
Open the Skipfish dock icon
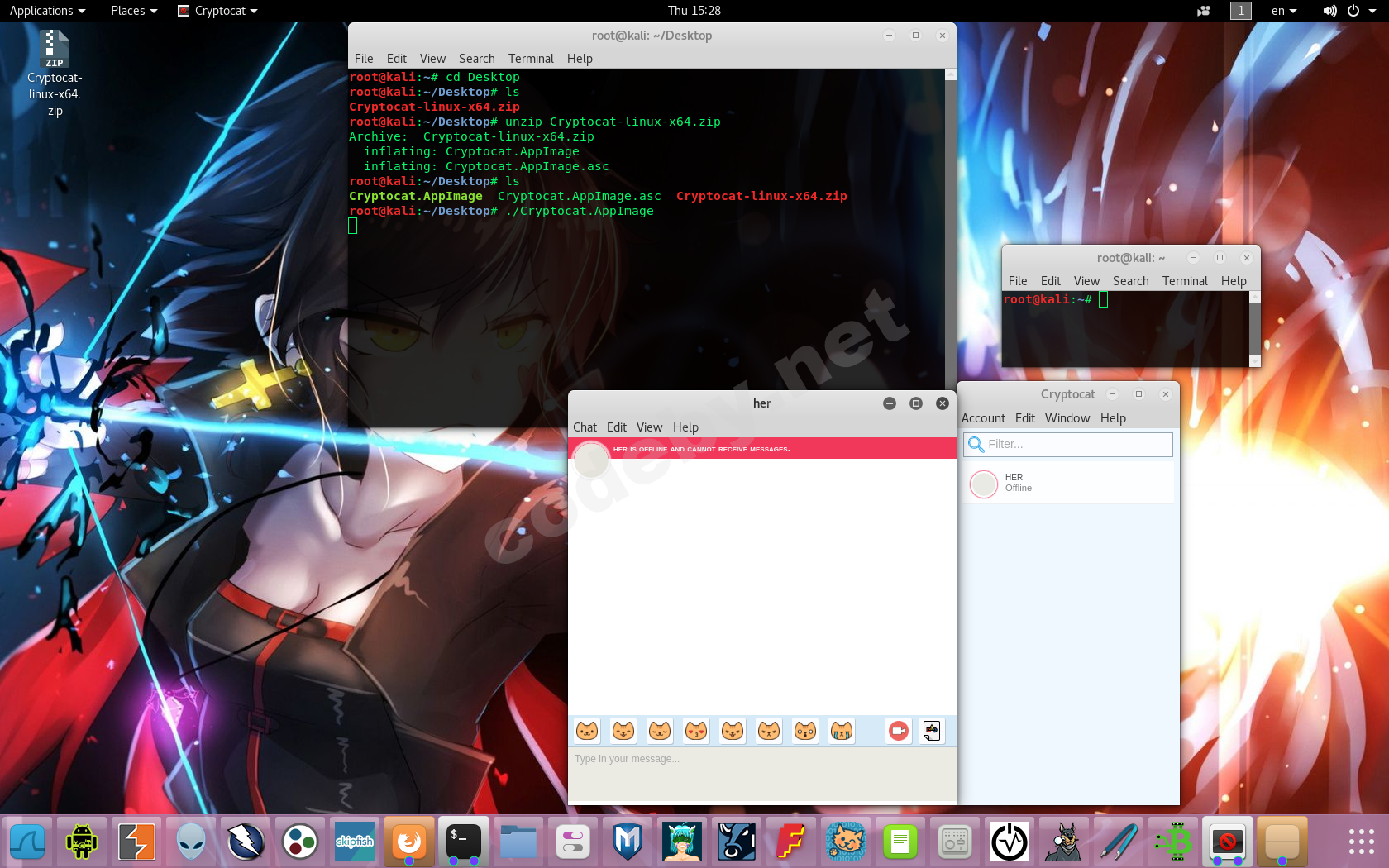355,842
